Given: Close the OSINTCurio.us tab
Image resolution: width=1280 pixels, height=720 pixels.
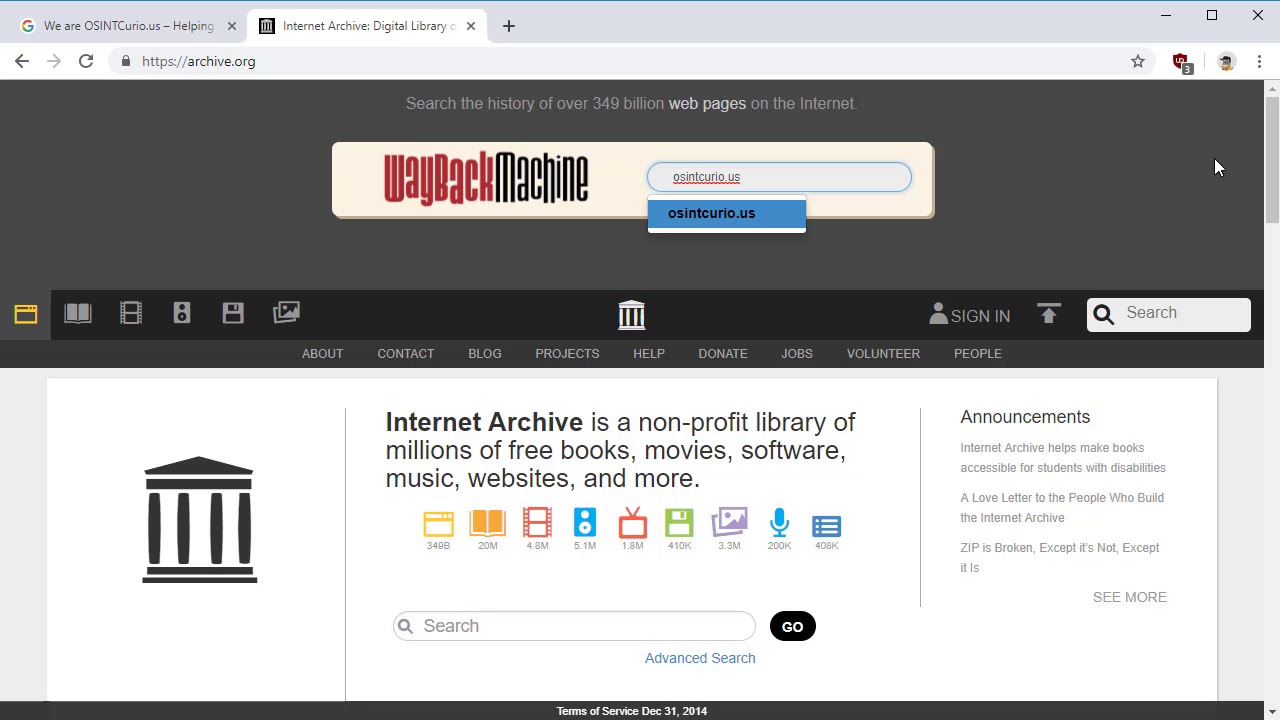Looking at the screenshot, I should [x=232, y=26].
